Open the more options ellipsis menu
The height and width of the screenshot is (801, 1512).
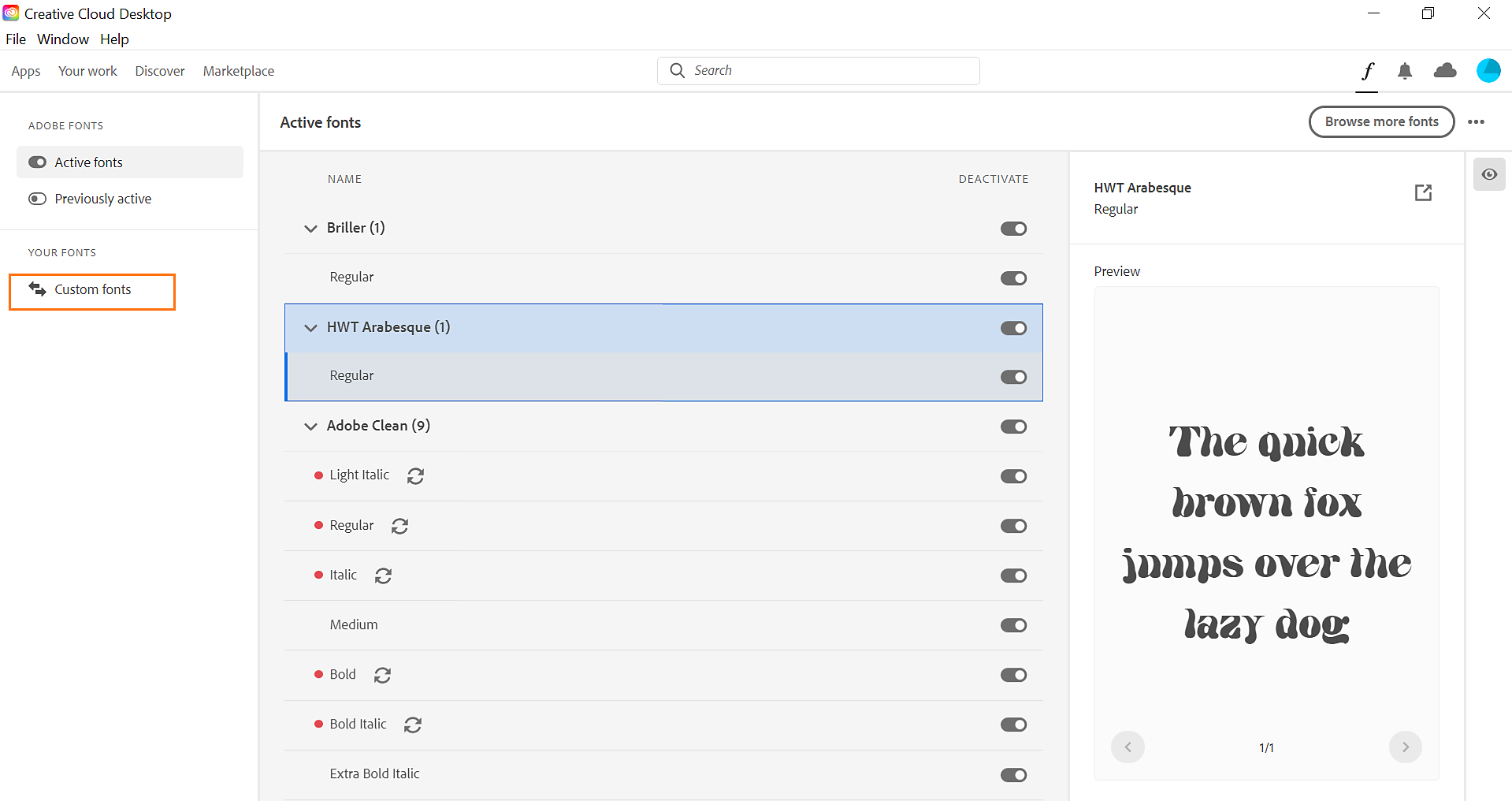pos(1477,122)
